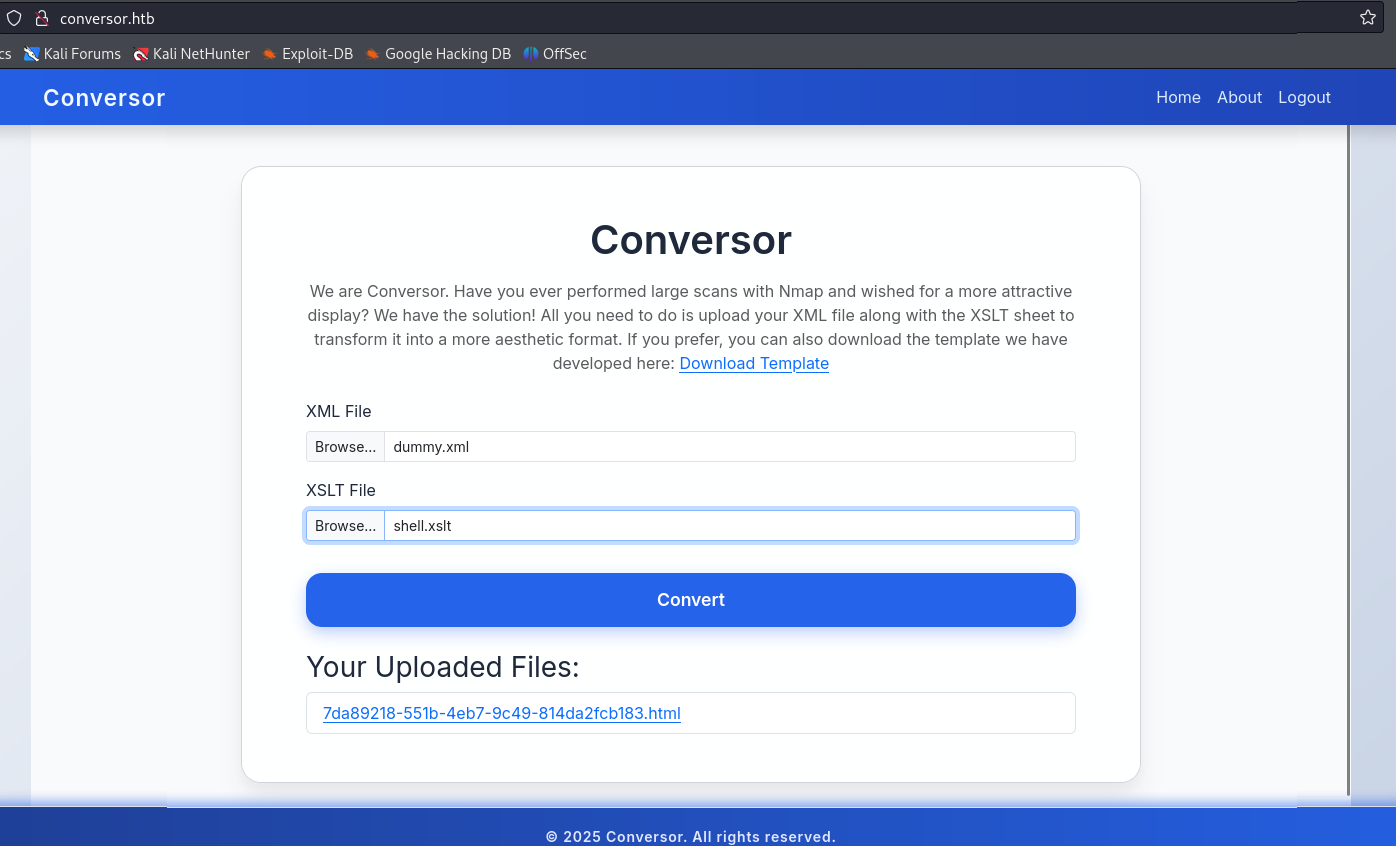
Task: Click the dummy.xml file name field
Action: 729,447
